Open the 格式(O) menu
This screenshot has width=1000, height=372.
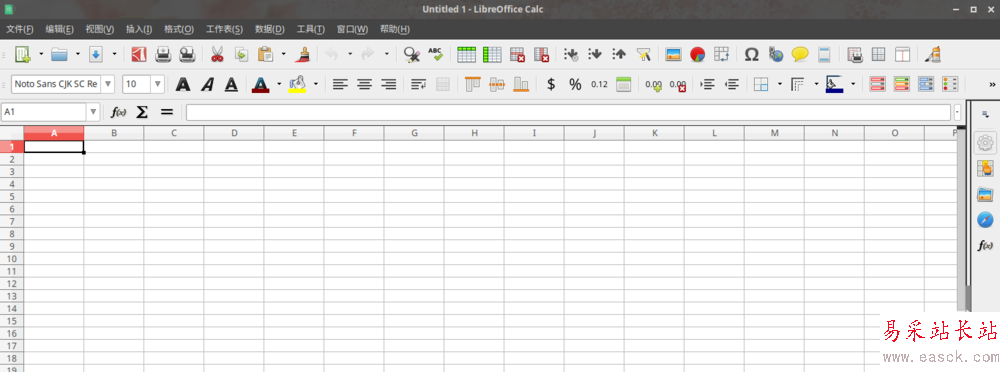(x=179, y=29)
